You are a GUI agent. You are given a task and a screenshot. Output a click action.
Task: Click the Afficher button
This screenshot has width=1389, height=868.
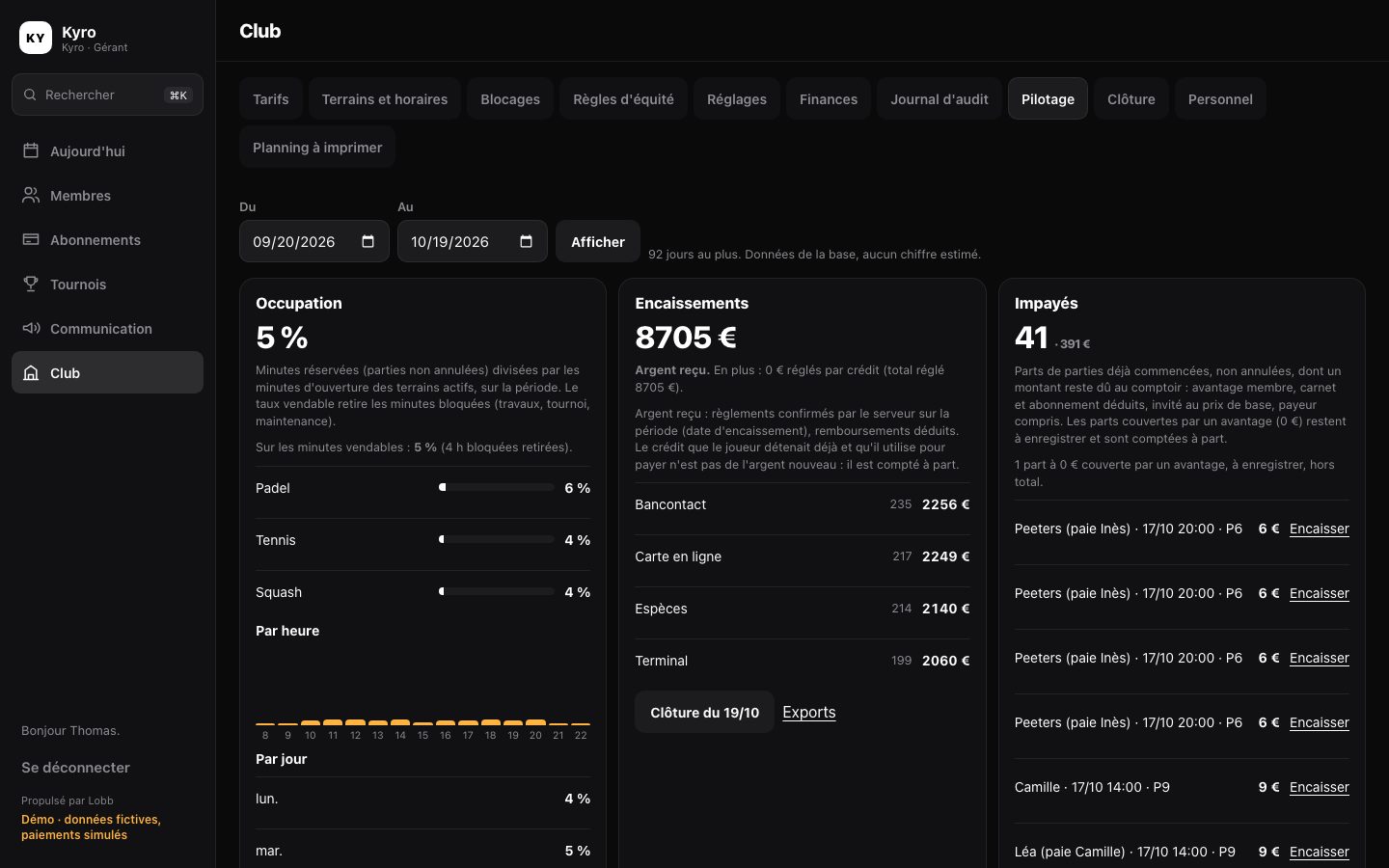pos(598,241)
